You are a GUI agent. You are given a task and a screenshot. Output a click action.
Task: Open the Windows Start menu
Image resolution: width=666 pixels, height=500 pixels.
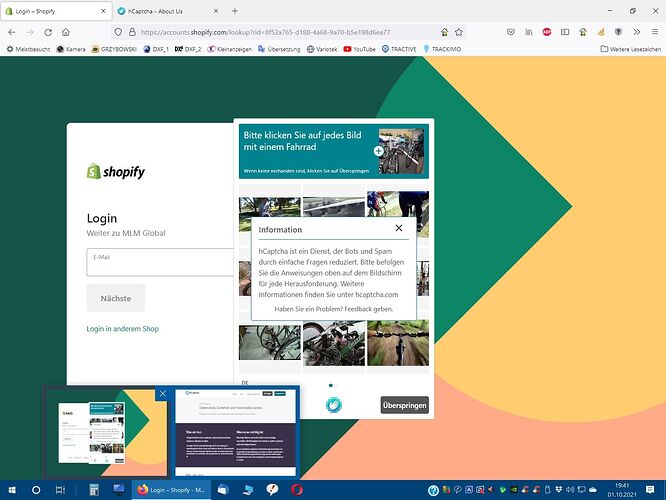pyautogui.click(x=12, y=490)
